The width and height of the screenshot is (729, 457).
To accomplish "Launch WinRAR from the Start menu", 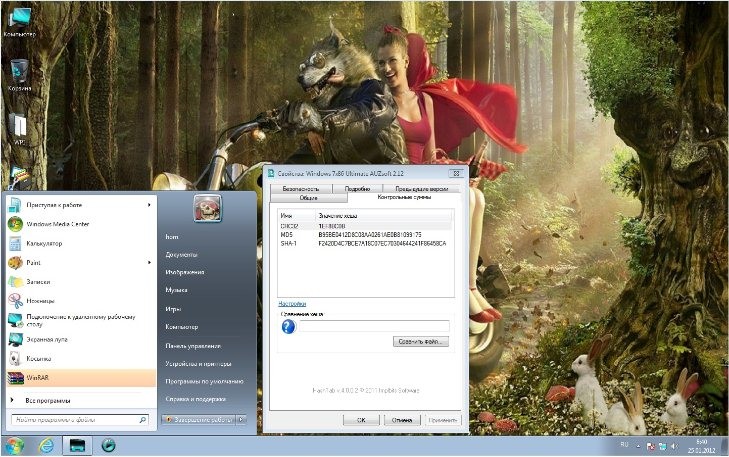I will [81, 378].
